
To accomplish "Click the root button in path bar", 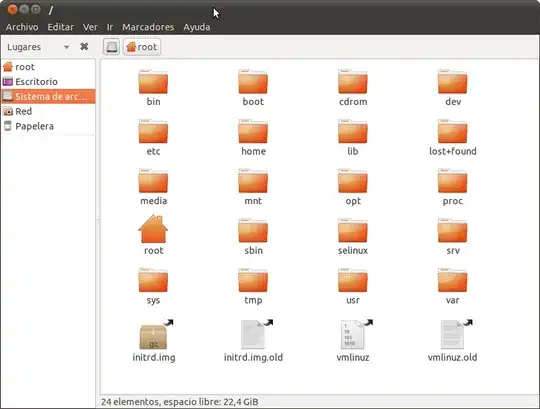I will tap(142, 47).
